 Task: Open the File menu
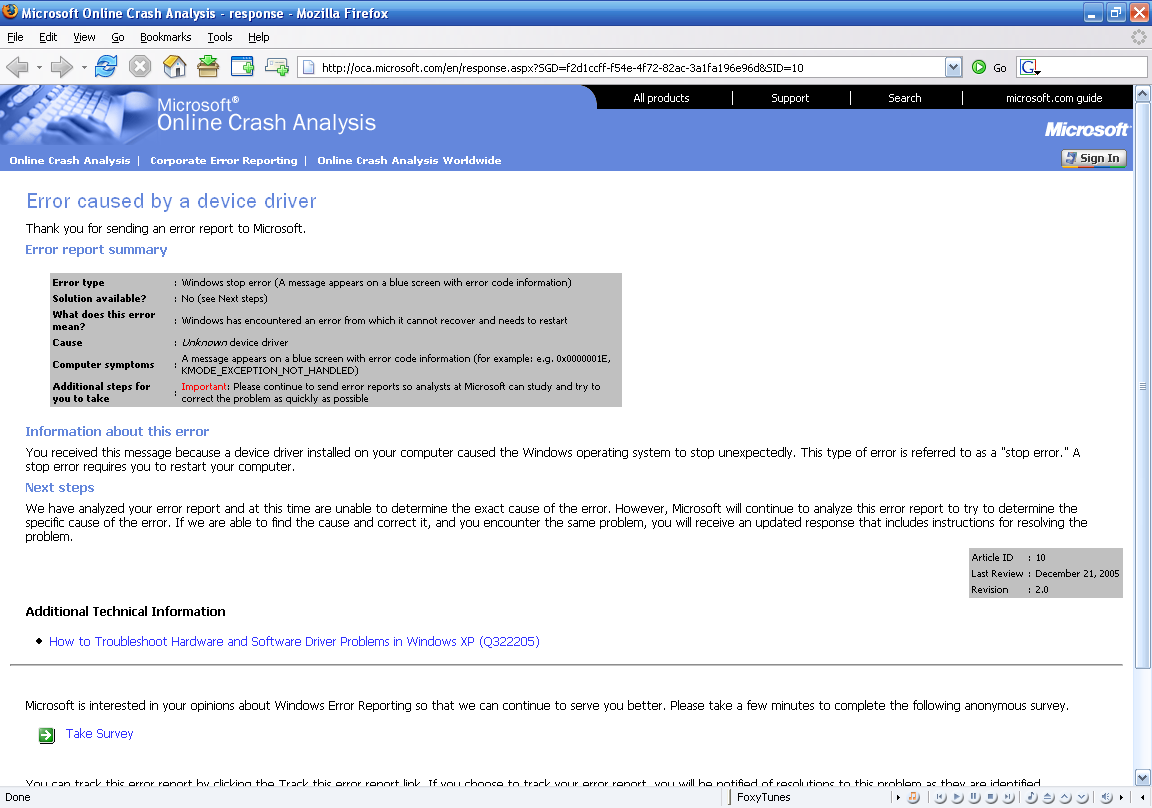tap(15, 37)
